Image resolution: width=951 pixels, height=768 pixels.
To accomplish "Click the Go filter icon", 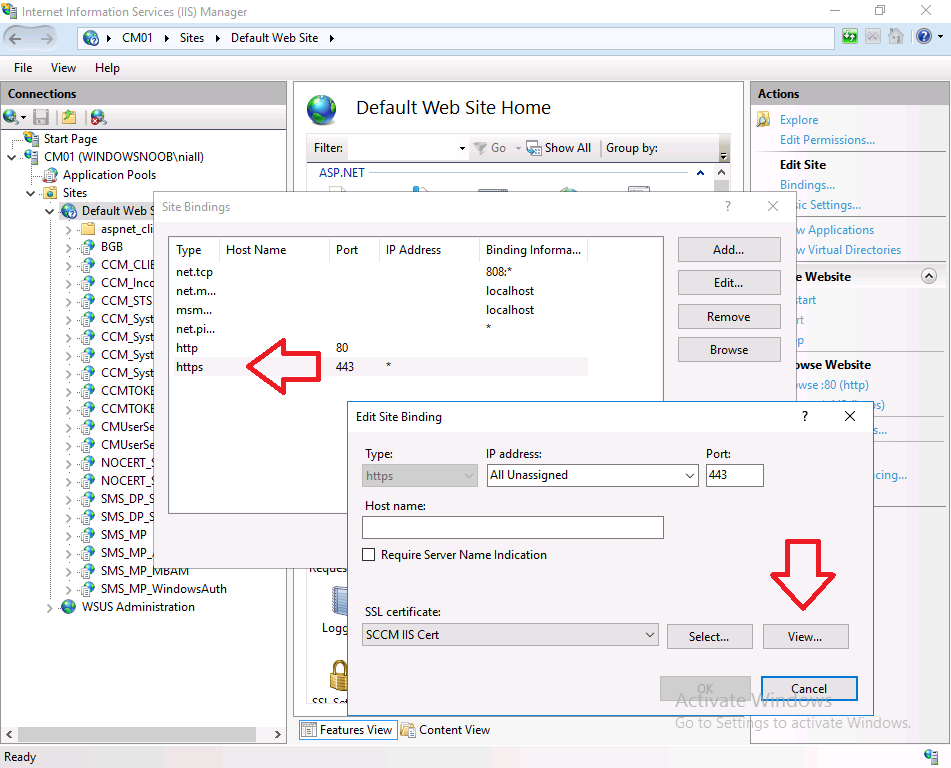I will coord(480,148).
